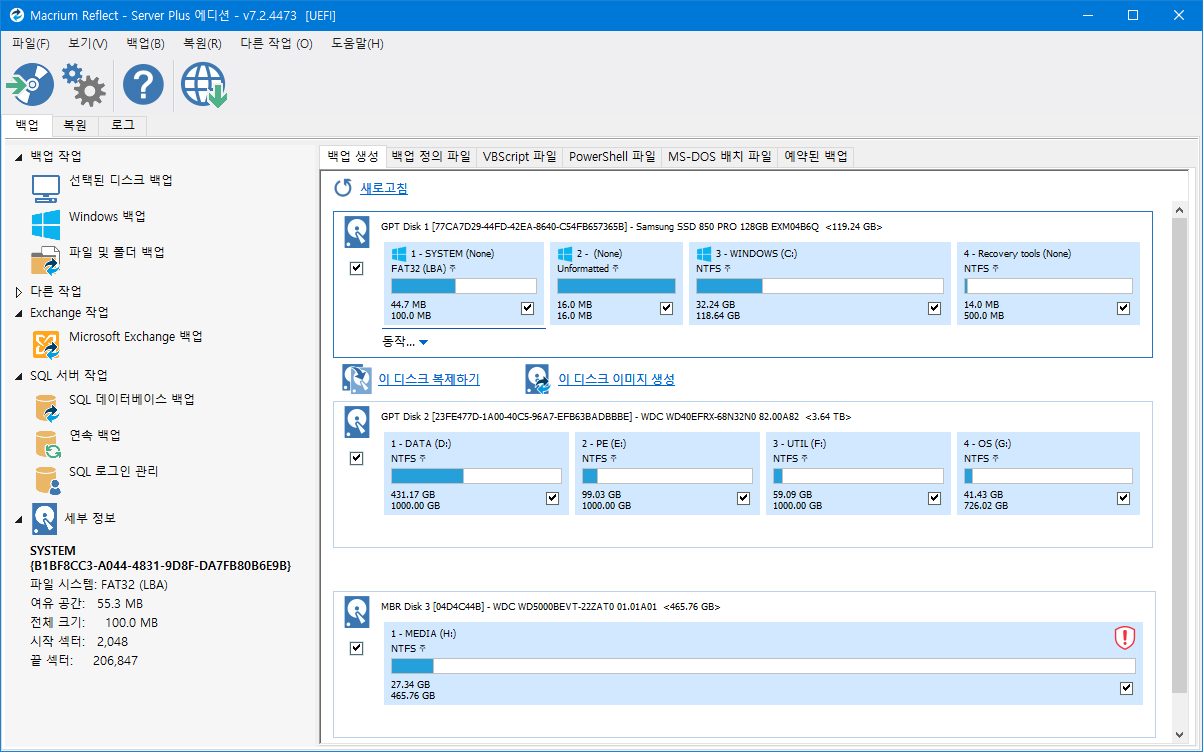This screenshot has height=752, width=1203.
Task: Uncheck the 4 - OS (G:) partition checkbox
Action: pos(1123,498)
